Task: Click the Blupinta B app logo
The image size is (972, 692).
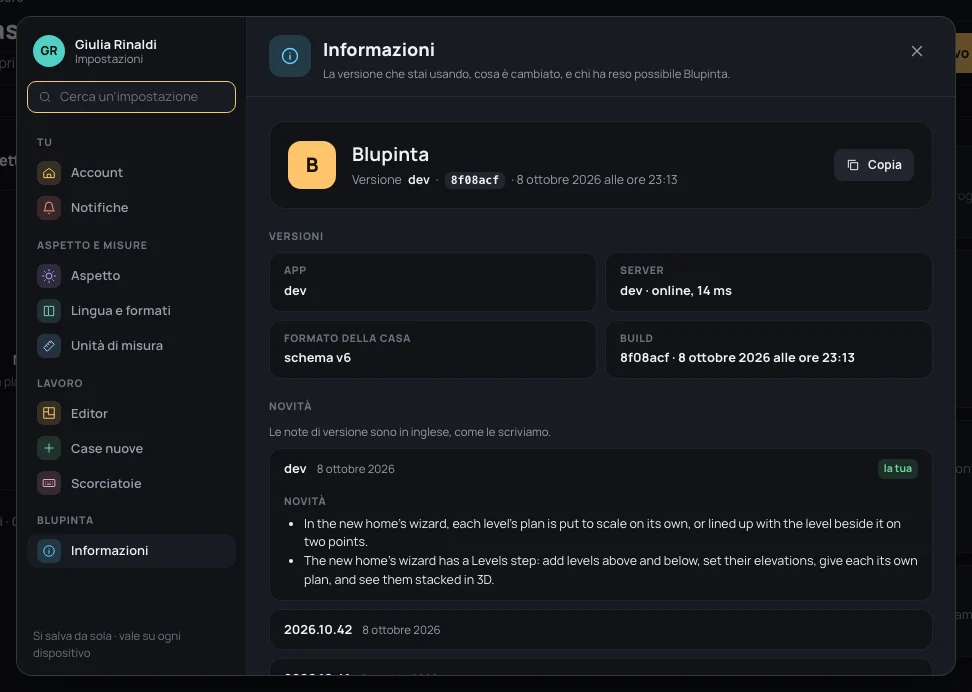Action: [x=312, y=165]
